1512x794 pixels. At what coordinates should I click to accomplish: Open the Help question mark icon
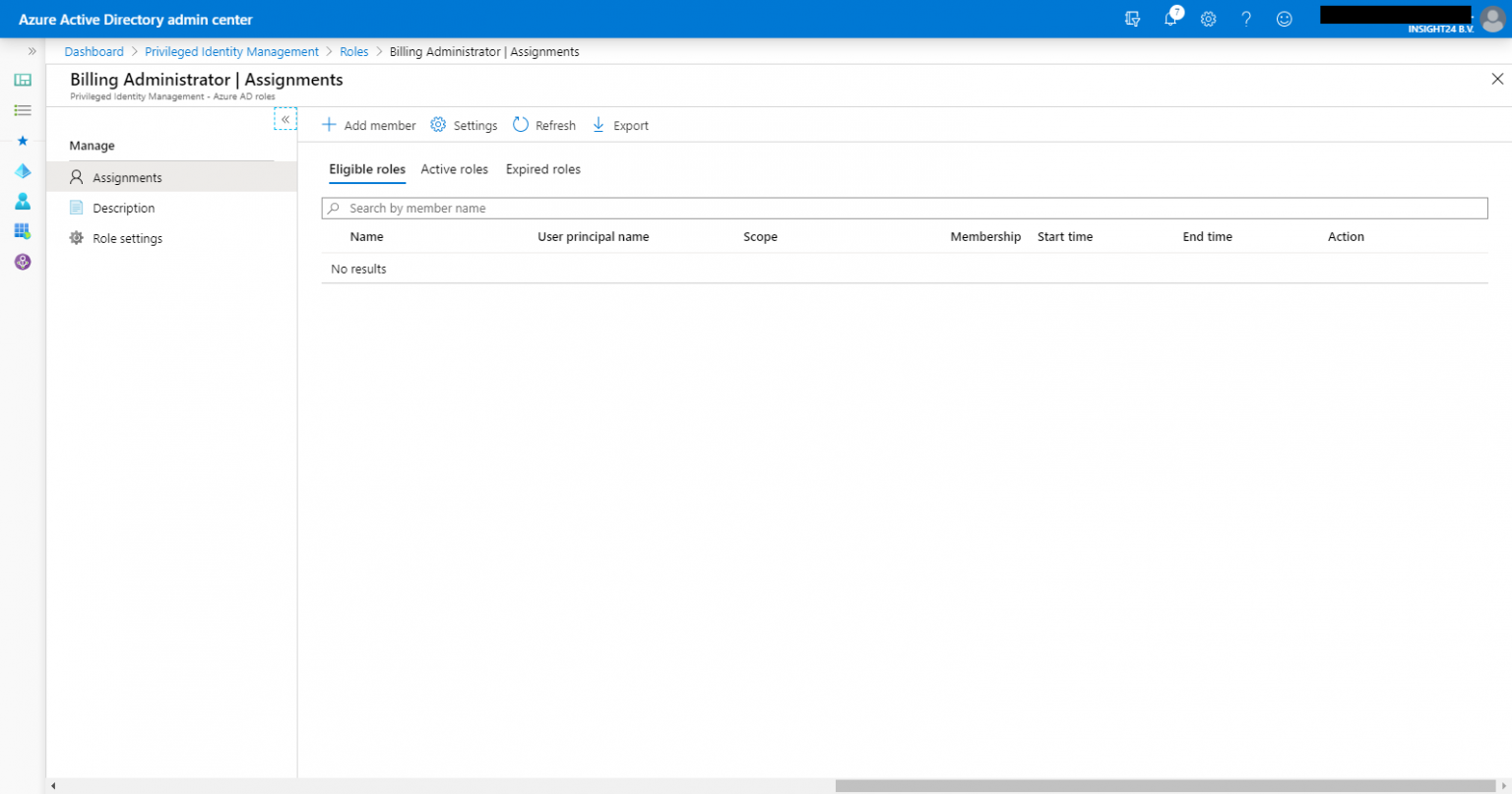tap(1246, 19)
